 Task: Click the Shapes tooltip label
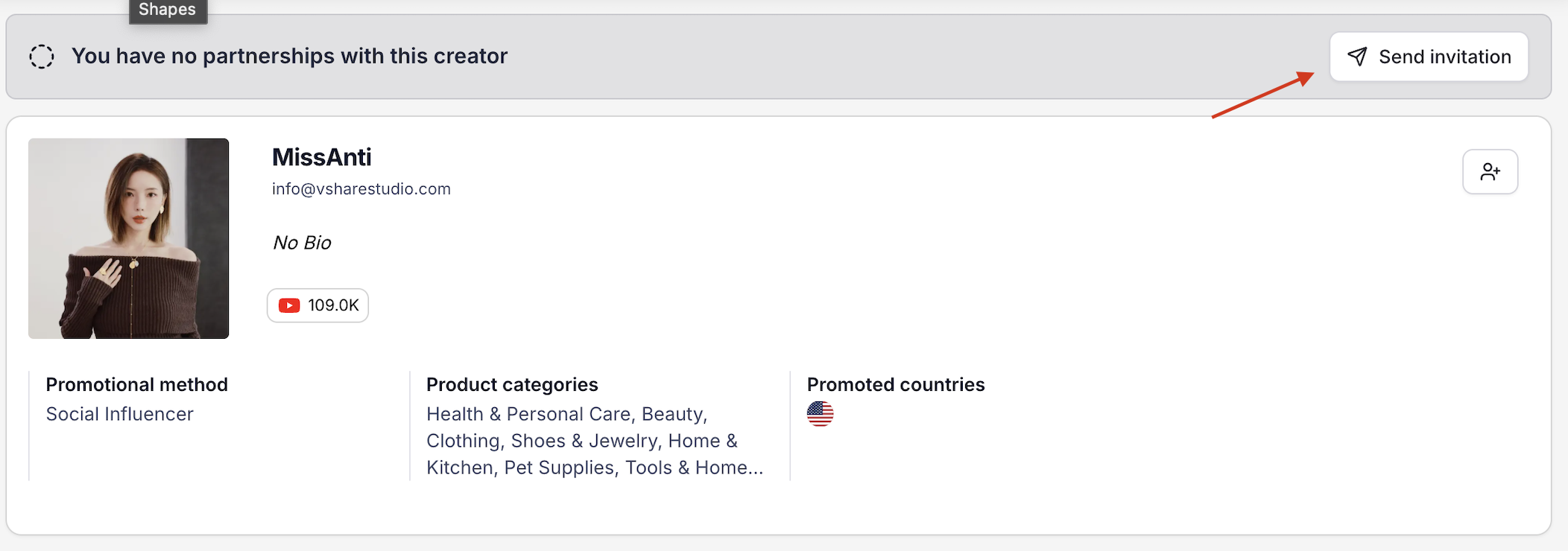coord(168,10)
